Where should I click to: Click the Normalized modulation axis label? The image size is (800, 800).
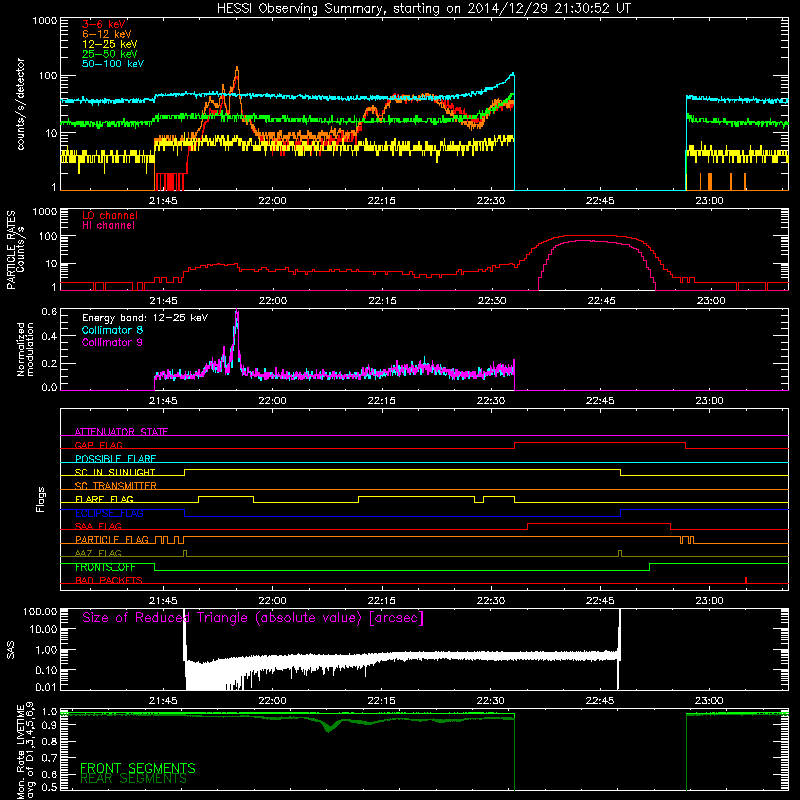coord(25,349)
